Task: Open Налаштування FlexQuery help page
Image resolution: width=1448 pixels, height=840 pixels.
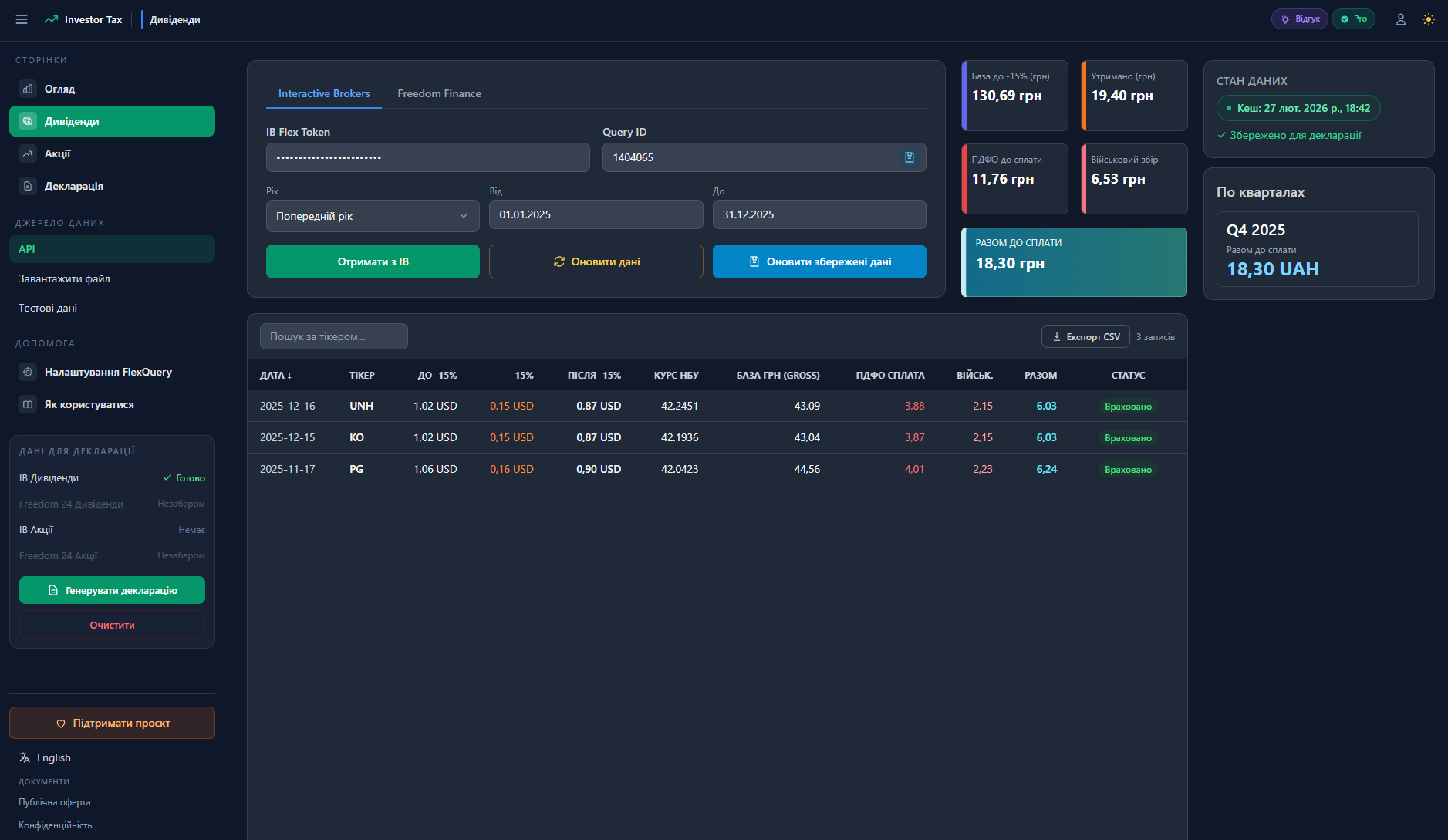Action: coord(108,372)
